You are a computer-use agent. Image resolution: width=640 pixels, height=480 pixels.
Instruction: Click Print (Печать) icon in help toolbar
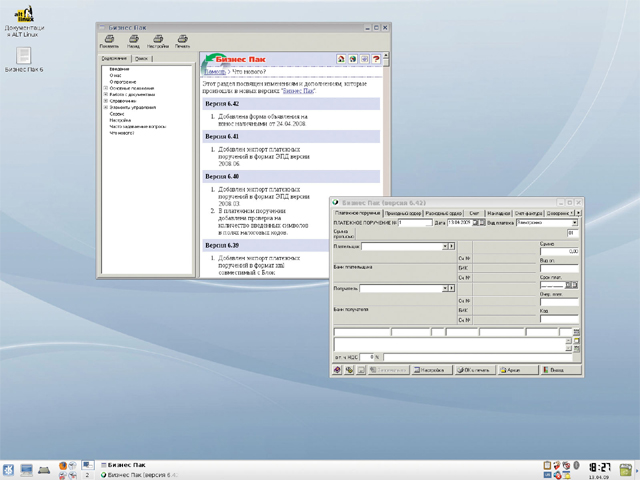182,41
